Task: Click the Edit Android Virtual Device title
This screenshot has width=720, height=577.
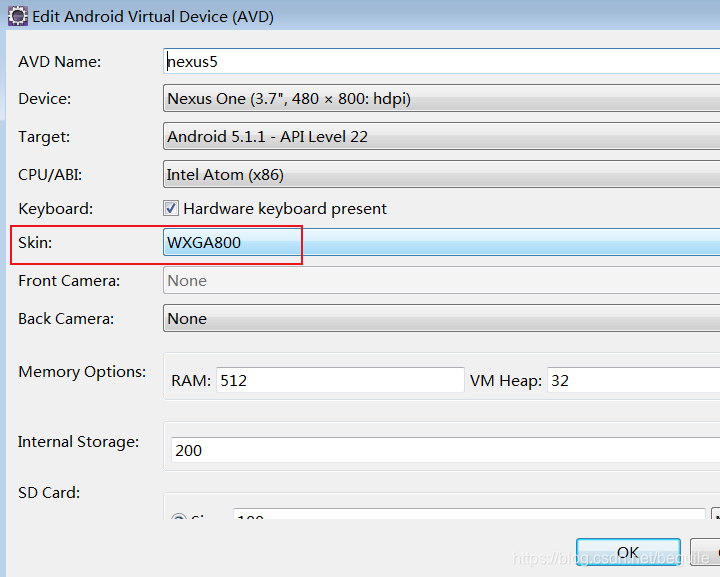Action: click(153, 17)
